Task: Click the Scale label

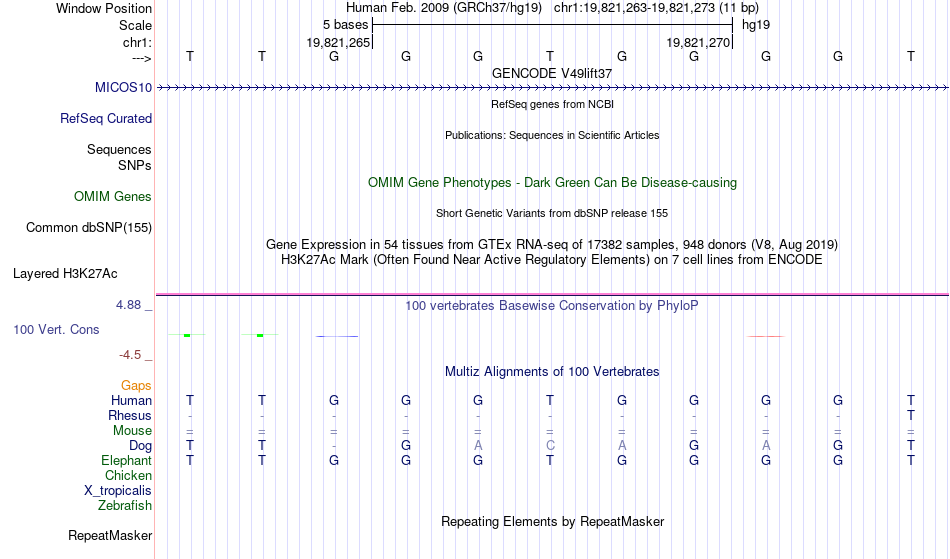Action: [x=136, y=25]
